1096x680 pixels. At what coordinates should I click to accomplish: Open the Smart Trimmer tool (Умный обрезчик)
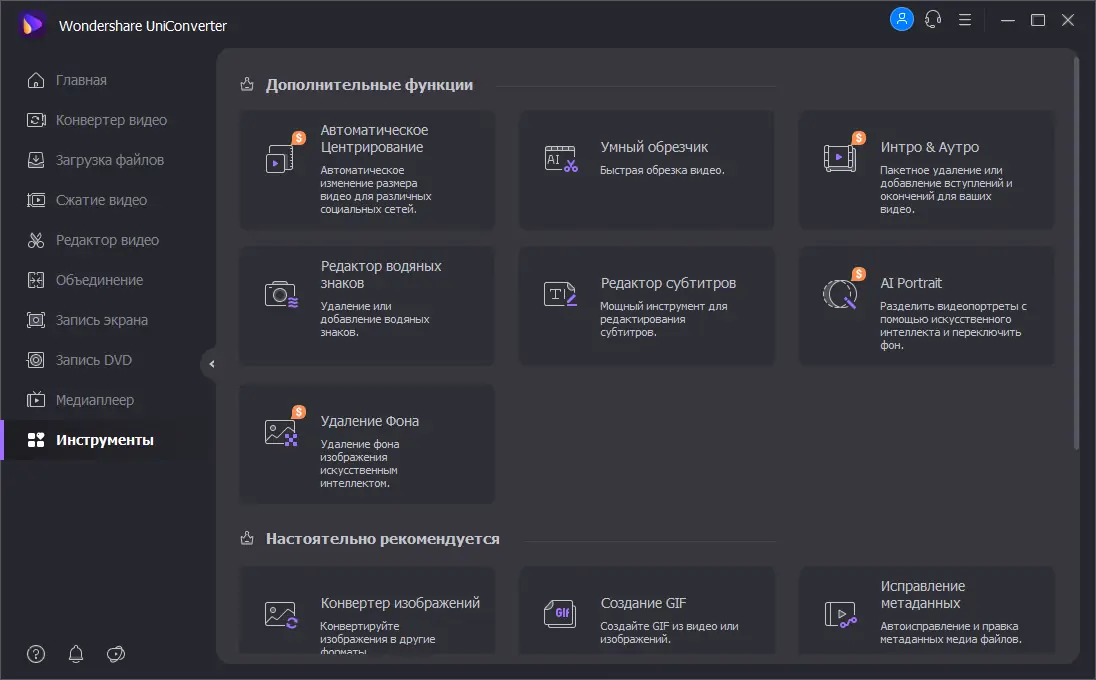pos(646,168)
